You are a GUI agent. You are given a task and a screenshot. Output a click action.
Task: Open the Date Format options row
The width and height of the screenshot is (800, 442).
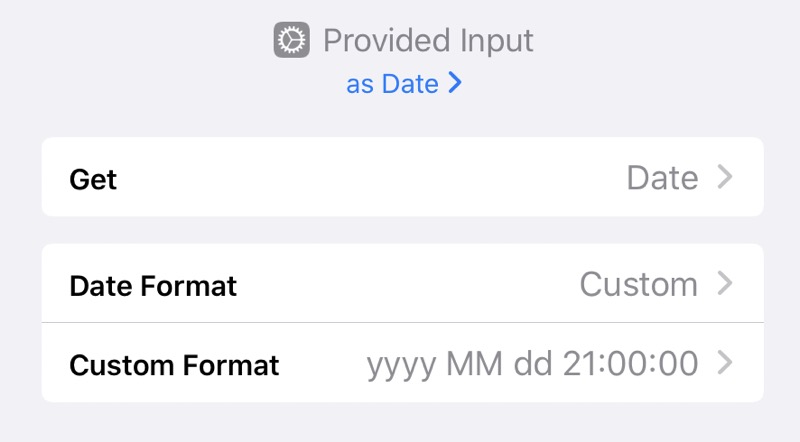pyautogui.click(x=403, y=283)
